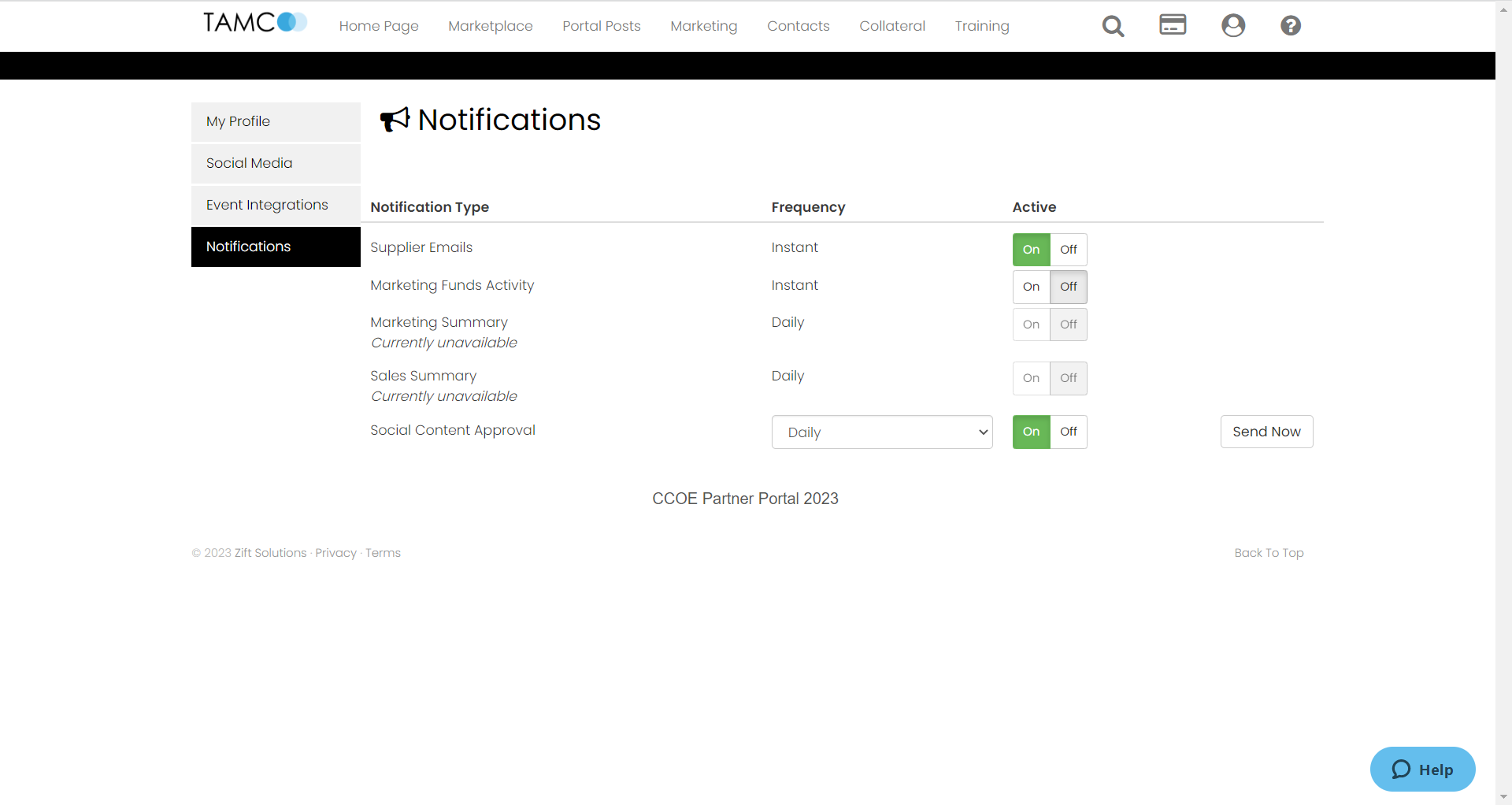This screenshot has height=805, width=1512.
Task: Select Social Media in sidebar
Action: coord(276,163)
